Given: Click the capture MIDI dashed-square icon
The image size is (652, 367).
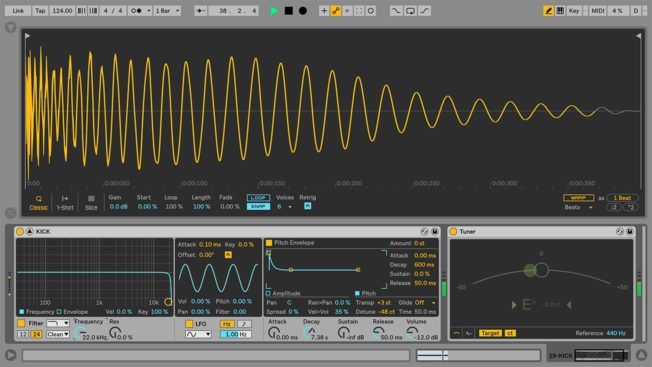Looking at the screenshot, I should (359, 11).
